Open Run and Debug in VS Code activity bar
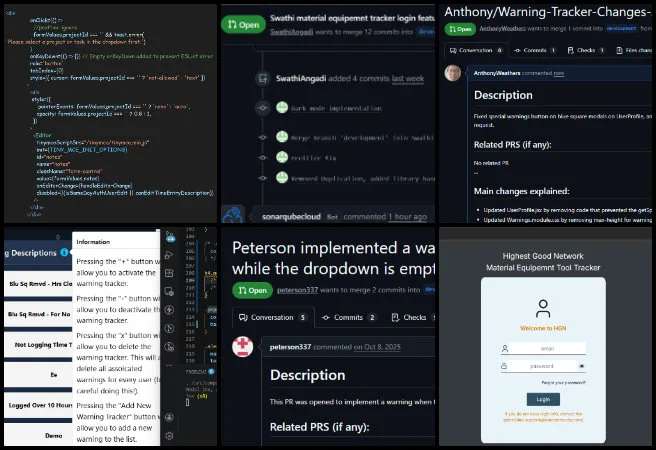Viewport: 656px width, 450px height. tap(169, 255)
